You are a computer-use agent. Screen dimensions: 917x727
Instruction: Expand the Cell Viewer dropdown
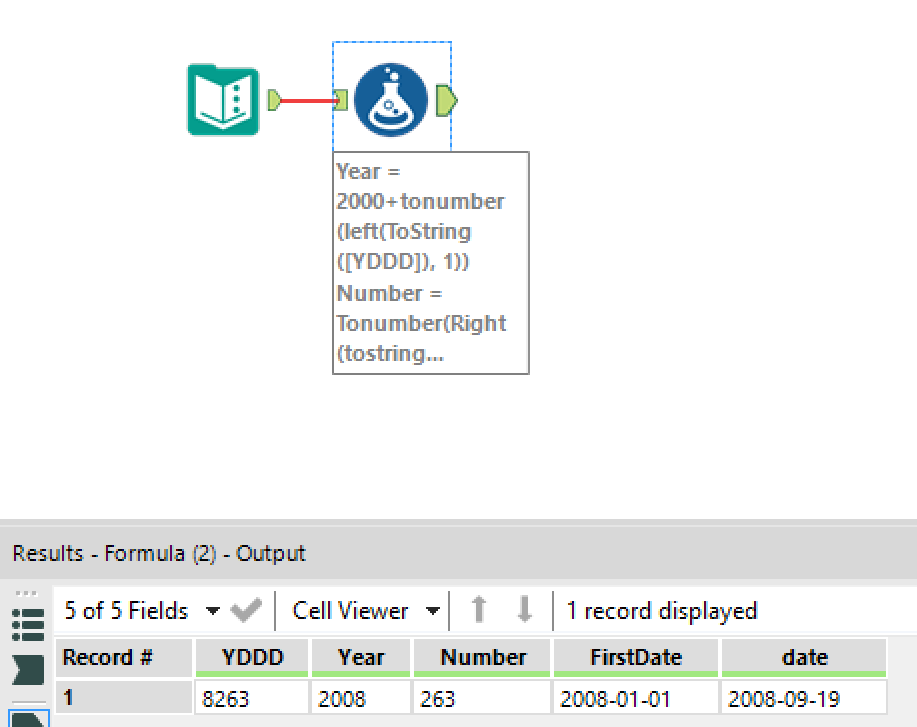pyautogui.click(x=366, y=611)
